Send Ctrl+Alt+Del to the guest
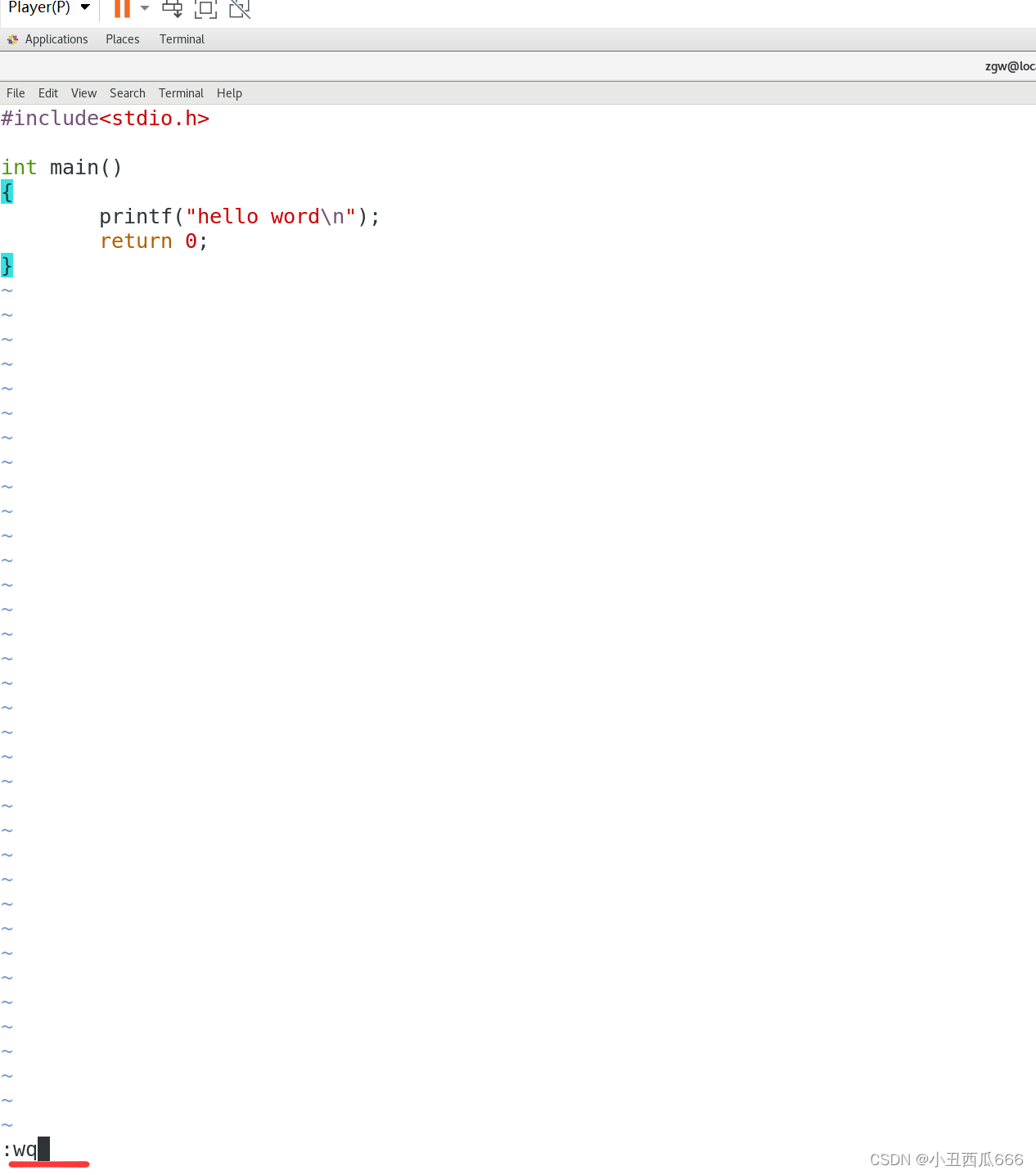The height and width of the screenshot is (1175, 1036). [173, 9]
